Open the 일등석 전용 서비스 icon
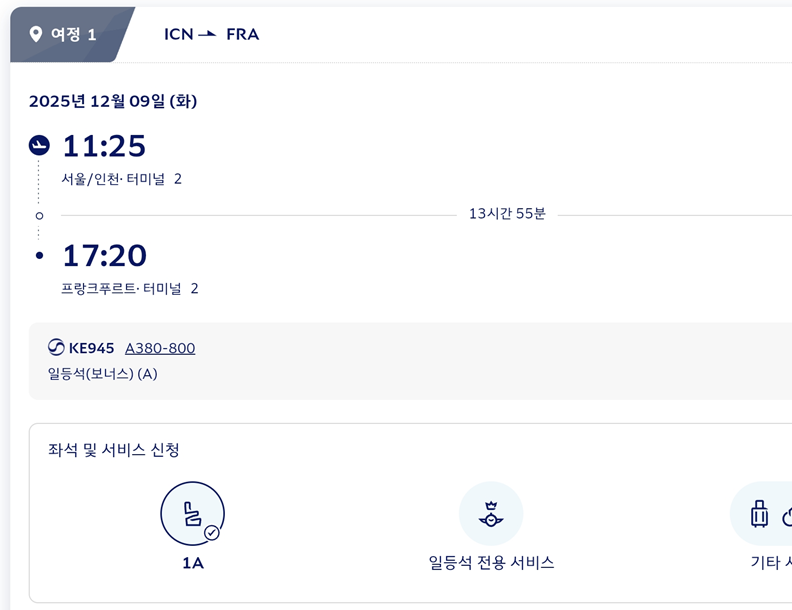The width and height of the screenshot is (792, 610). [490, 514]
